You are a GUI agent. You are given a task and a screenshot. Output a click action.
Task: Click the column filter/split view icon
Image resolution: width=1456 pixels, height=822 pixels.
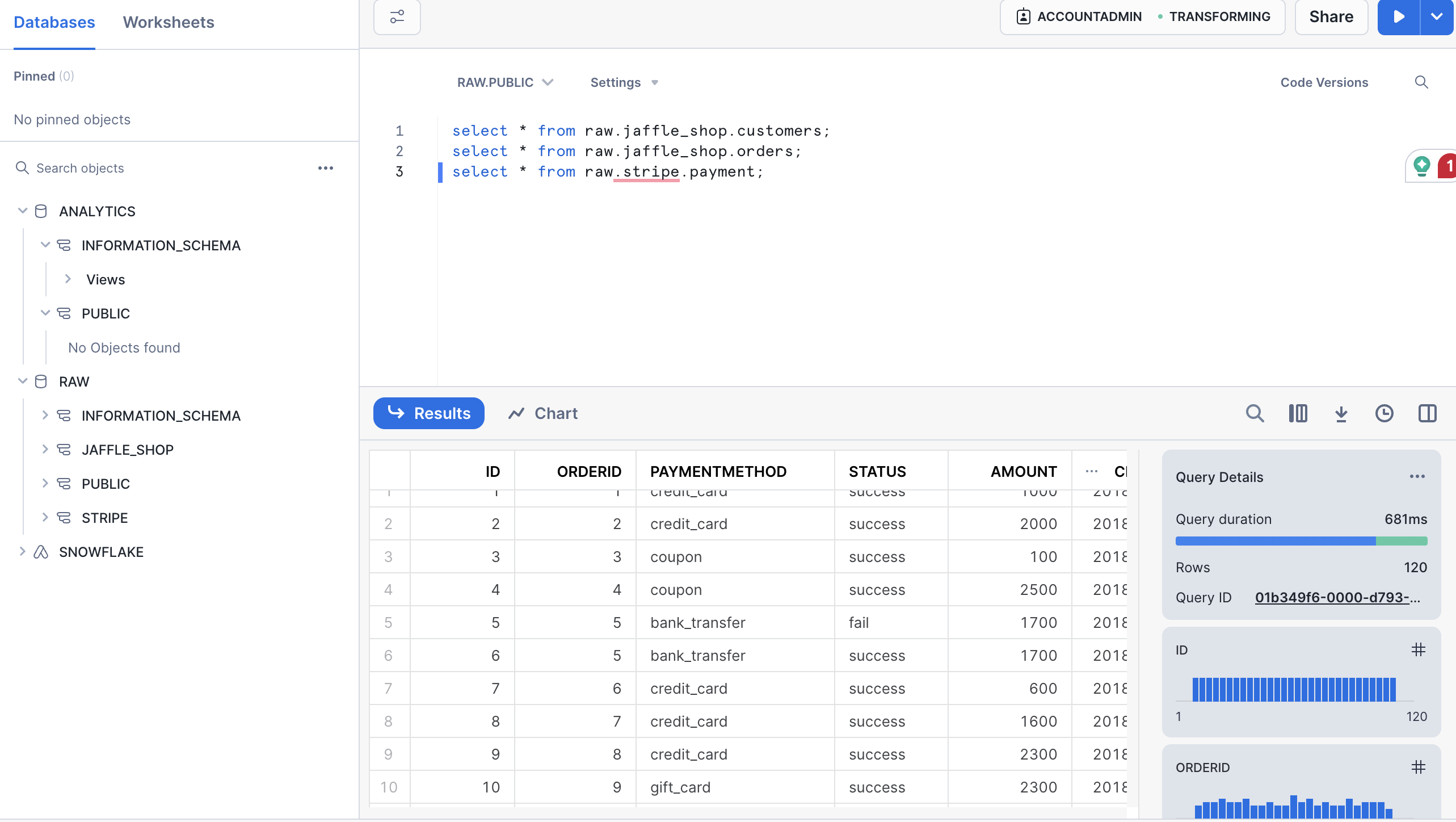[x=1298, y=413]
